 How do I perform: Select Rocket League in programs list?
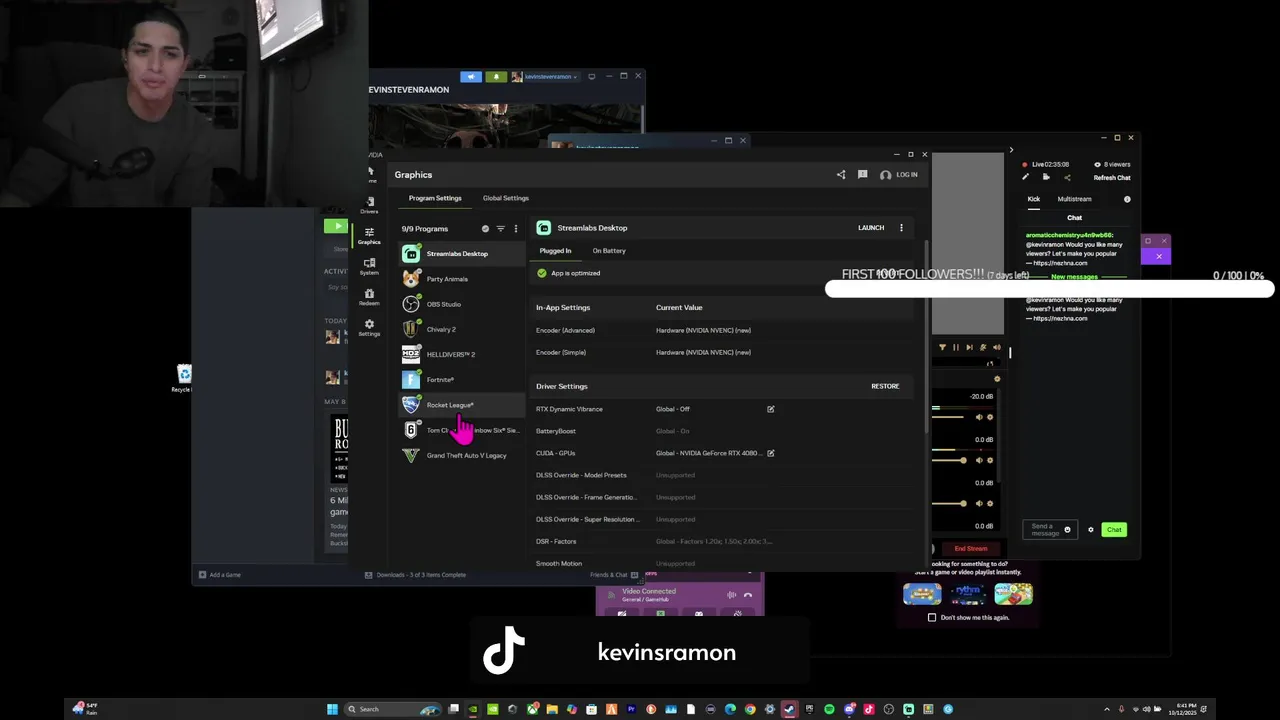462,405
